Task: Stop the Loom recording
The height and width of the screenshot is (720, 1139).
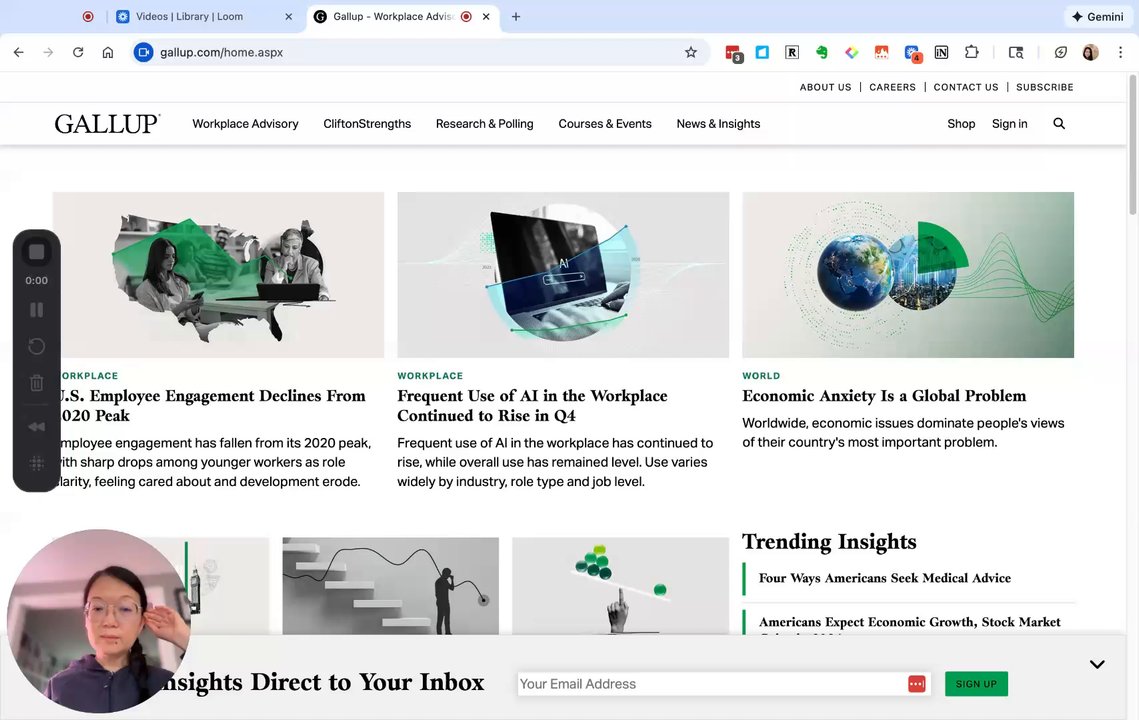Action: (36, 252)
